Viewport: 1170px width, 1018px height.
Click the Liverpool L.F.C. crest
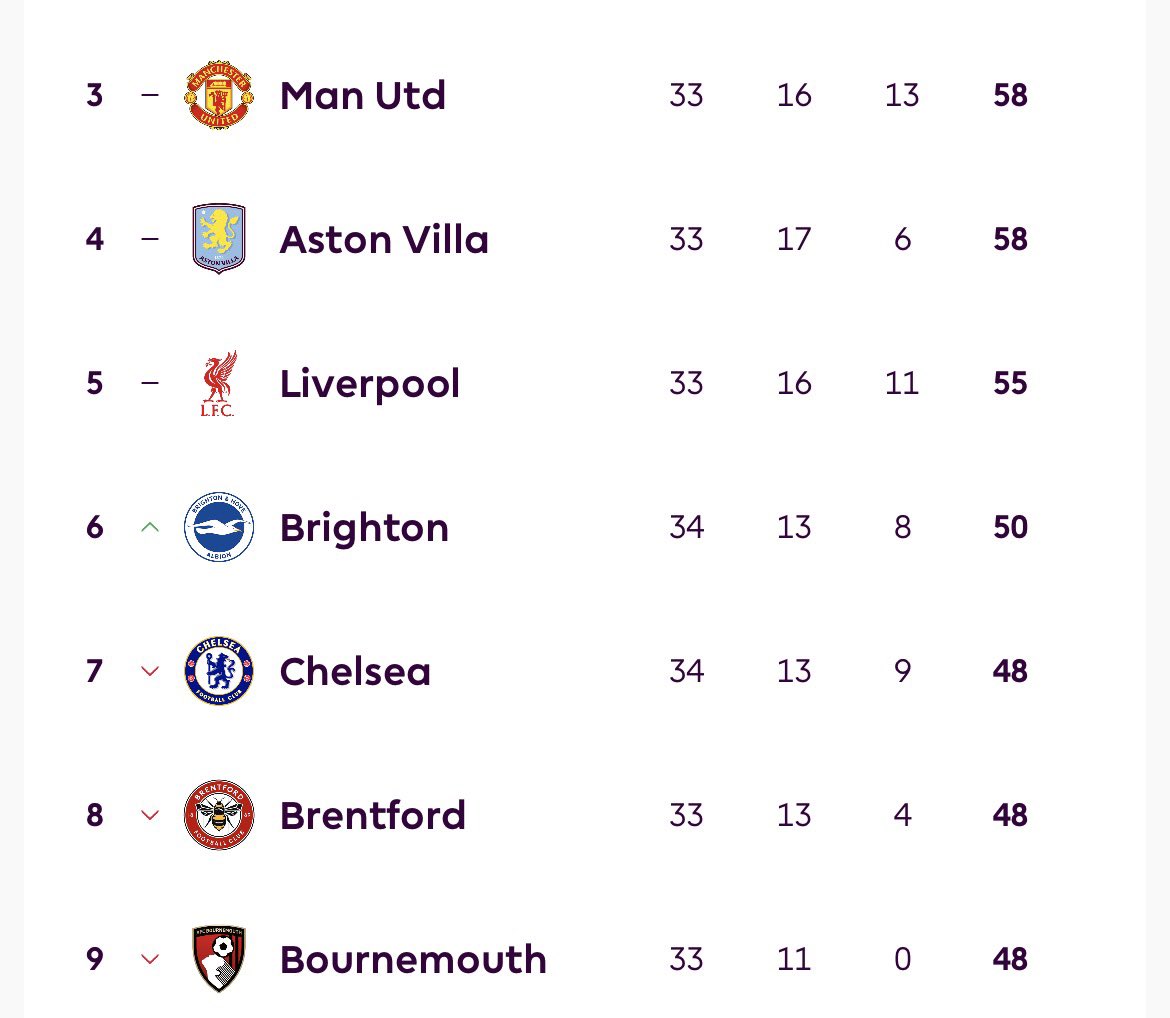[219, 383]
